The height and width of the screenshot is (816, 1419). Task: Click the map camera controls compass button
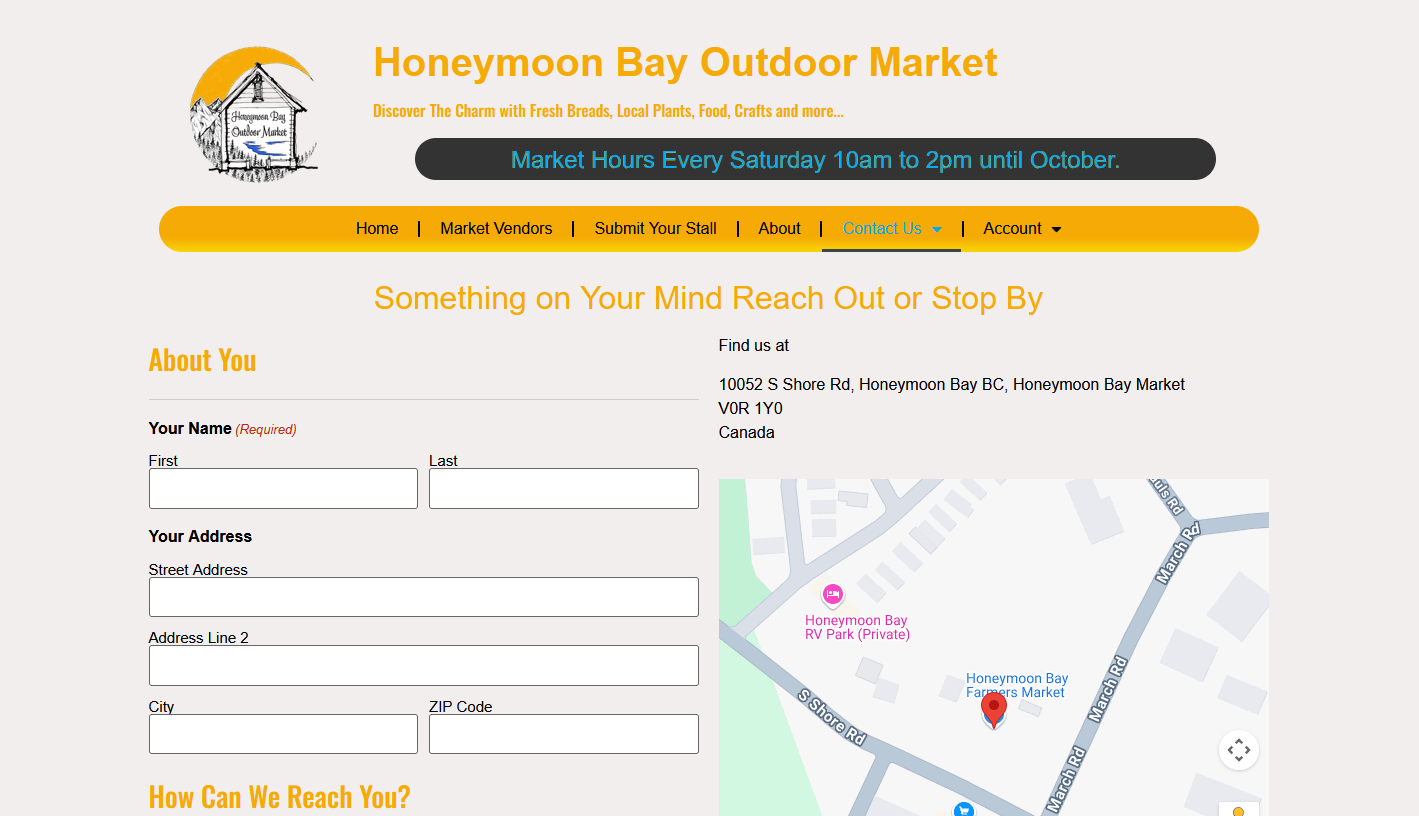pos(1238,750)
